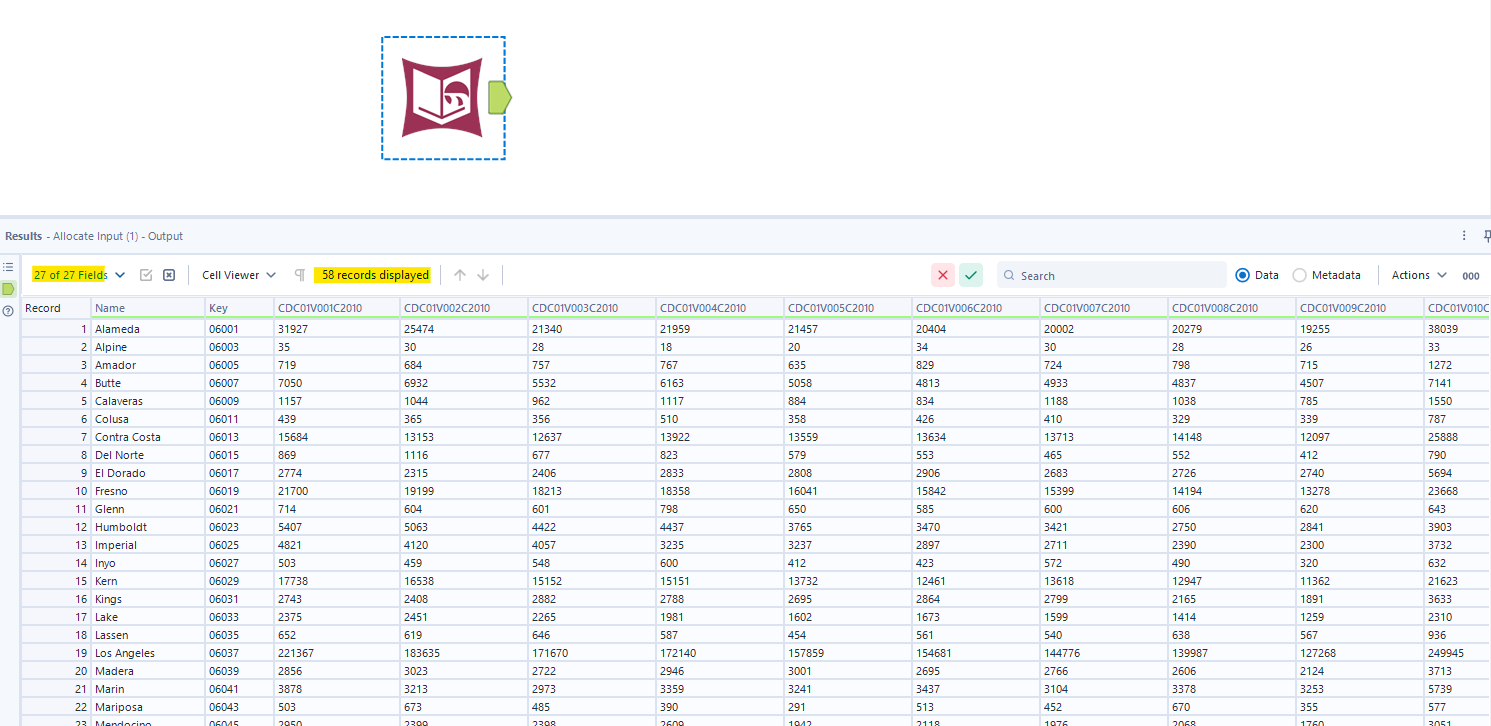The width and height of the screenshot is (1491, 726).
Task: Select the Alpine name cell
Action: (148, 347)
